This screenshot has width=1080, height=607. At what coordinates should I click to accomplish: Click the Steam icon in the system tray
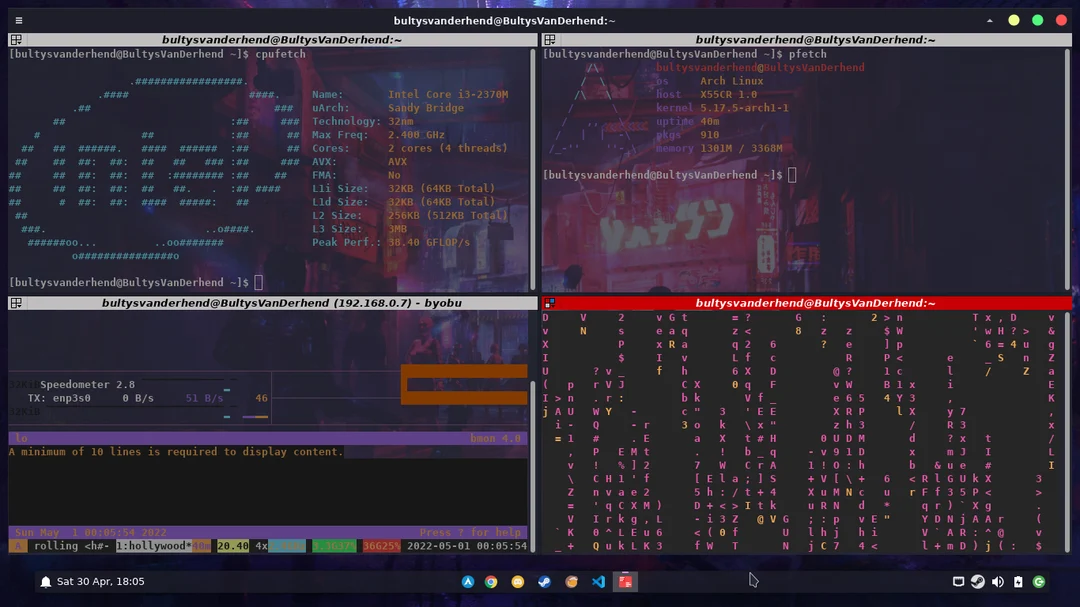pyautogui.click(x=977, y=581)
